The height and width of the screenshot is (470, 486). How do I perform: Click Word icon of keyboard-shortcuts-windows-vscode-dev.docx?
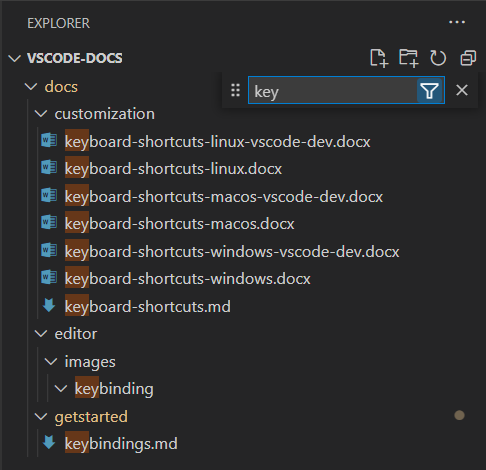coord(49,250)
